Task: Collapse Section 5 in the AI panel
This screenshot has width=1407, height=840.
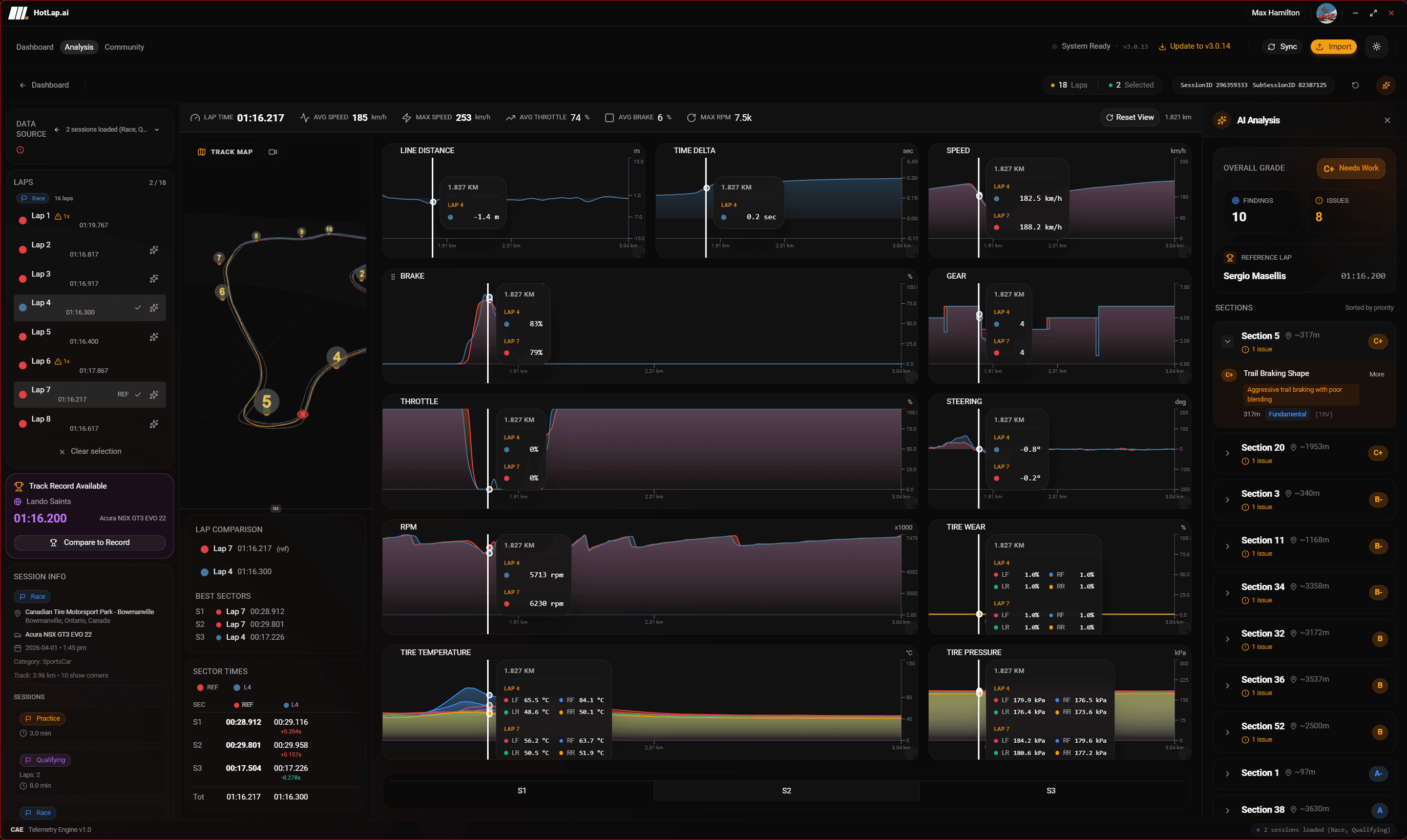Action: [x=1228, y=341]
